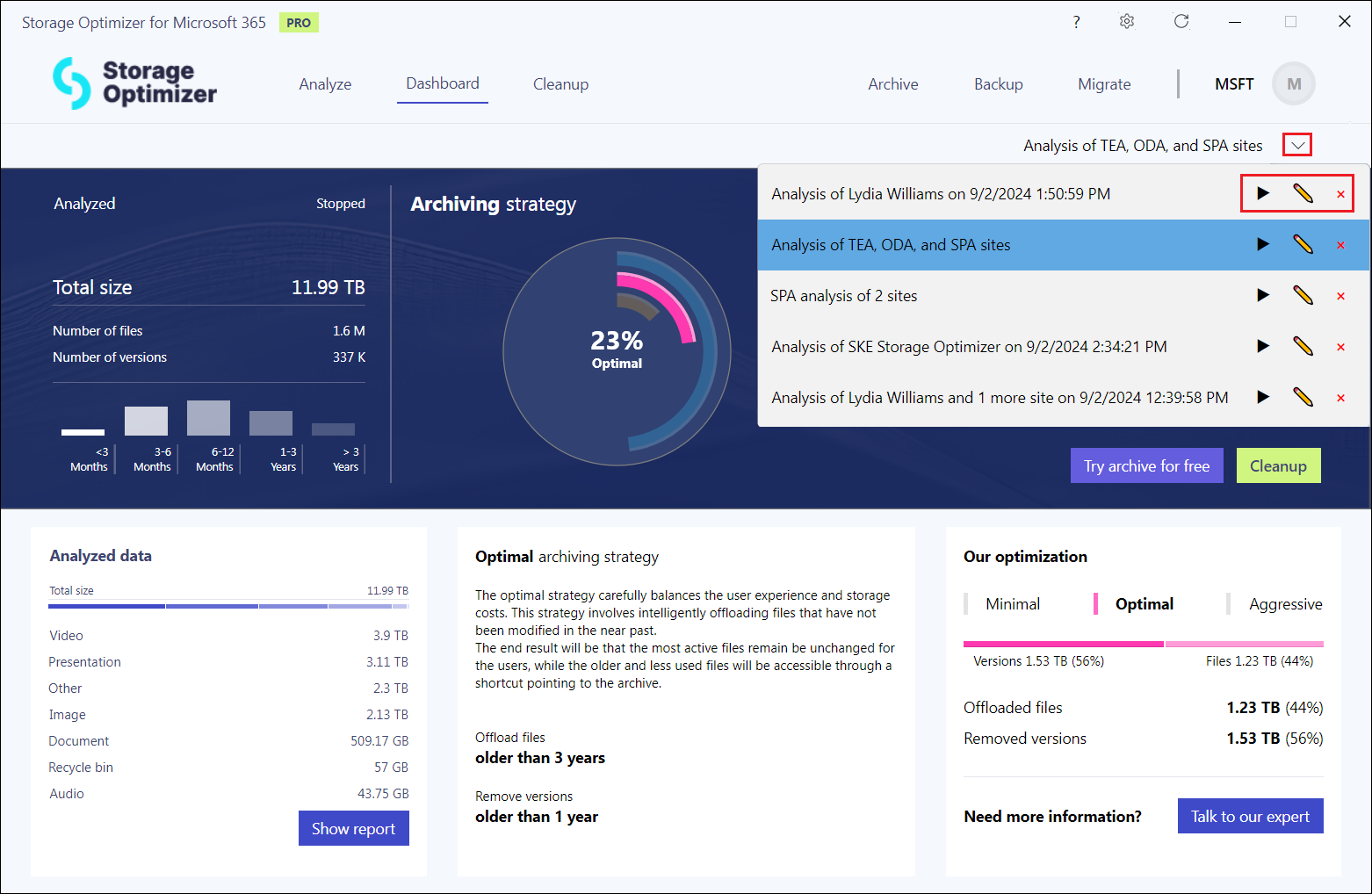Image resolution: width=1372 pixels, height=894 pixels.
Task: Click pencil icon for TEA, ODA, SPA analysis
Action: coord(1303,245)
